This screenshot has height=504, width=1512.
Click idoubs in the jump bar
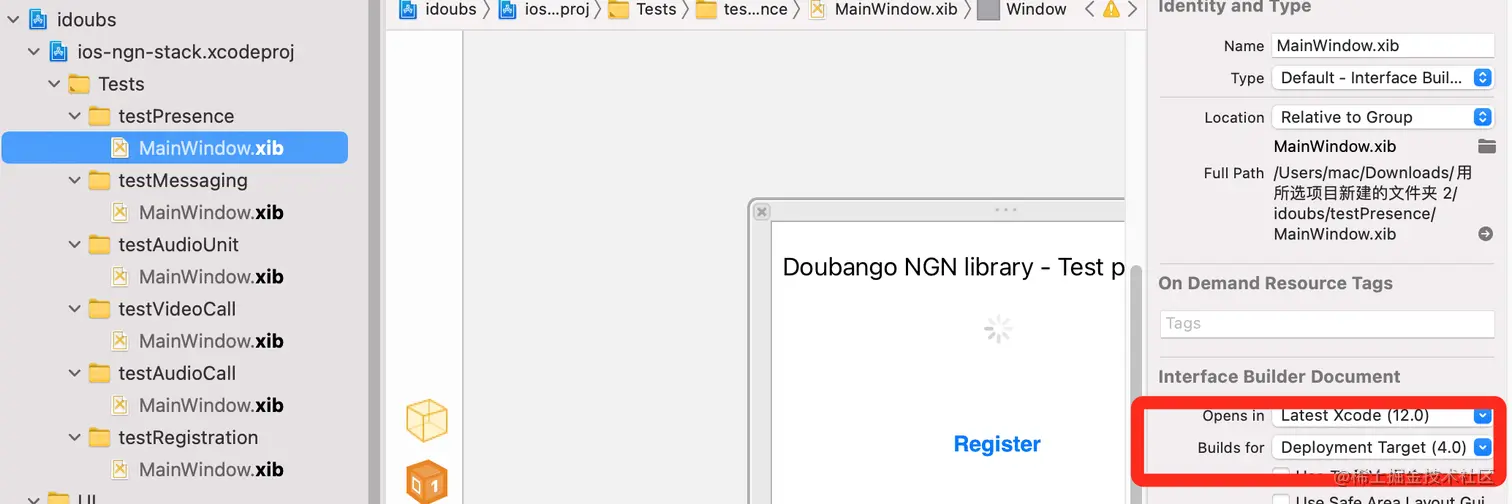point(438,9)
